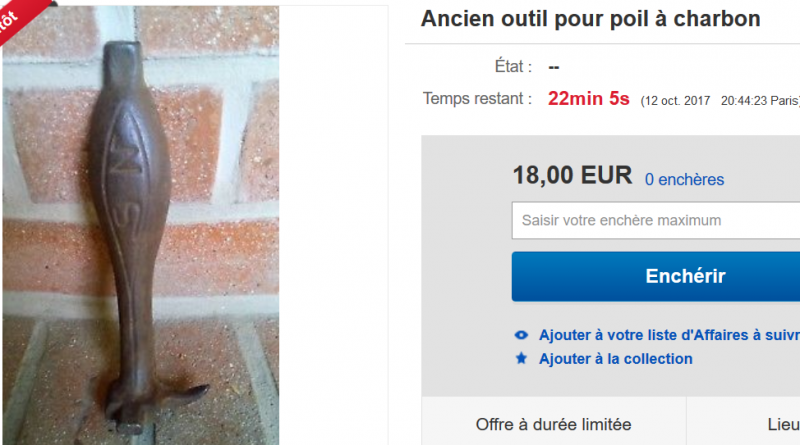
Task: Open the coal stove tool product photo
Action: coord(141,225)
